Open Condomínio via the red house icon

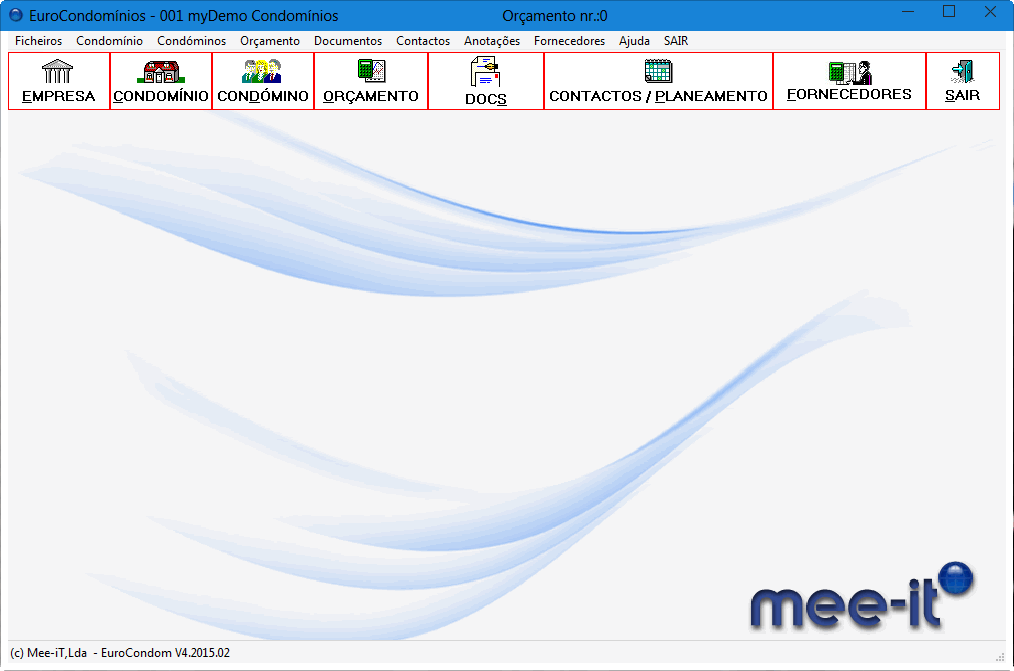[161, 72]
